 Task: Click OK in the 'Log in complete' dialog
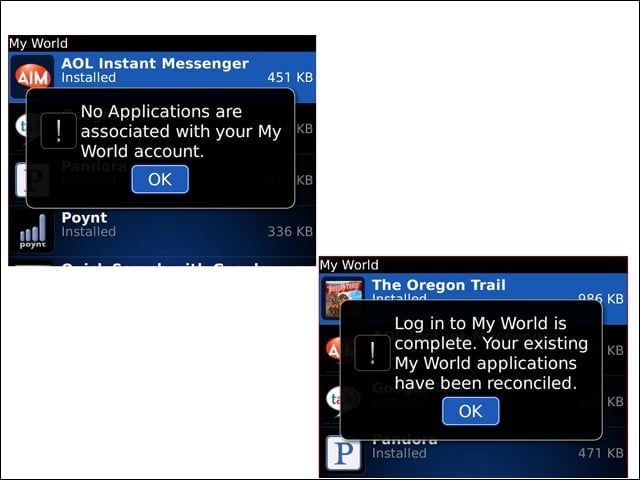[x=471, y=411]
